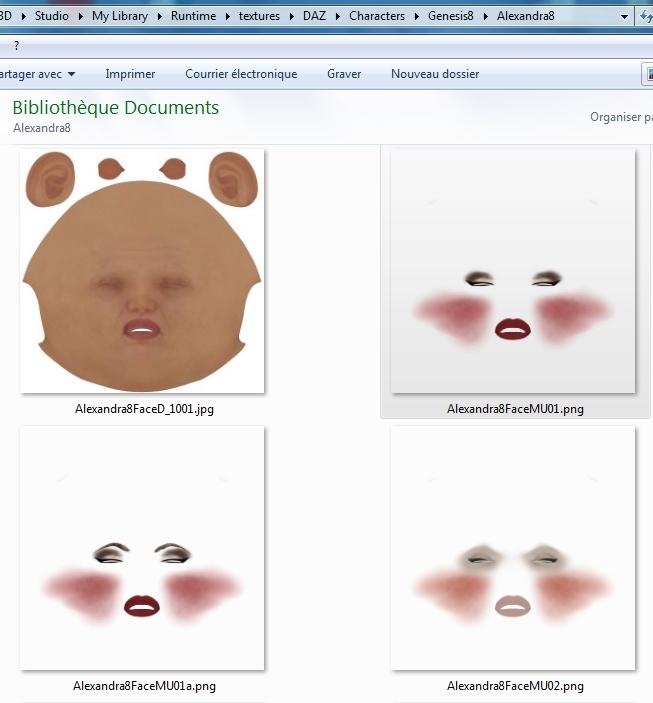Click file name Alexandra8FaceMU02.png
This screenshot has height=703, width=653.
(515, 686)
